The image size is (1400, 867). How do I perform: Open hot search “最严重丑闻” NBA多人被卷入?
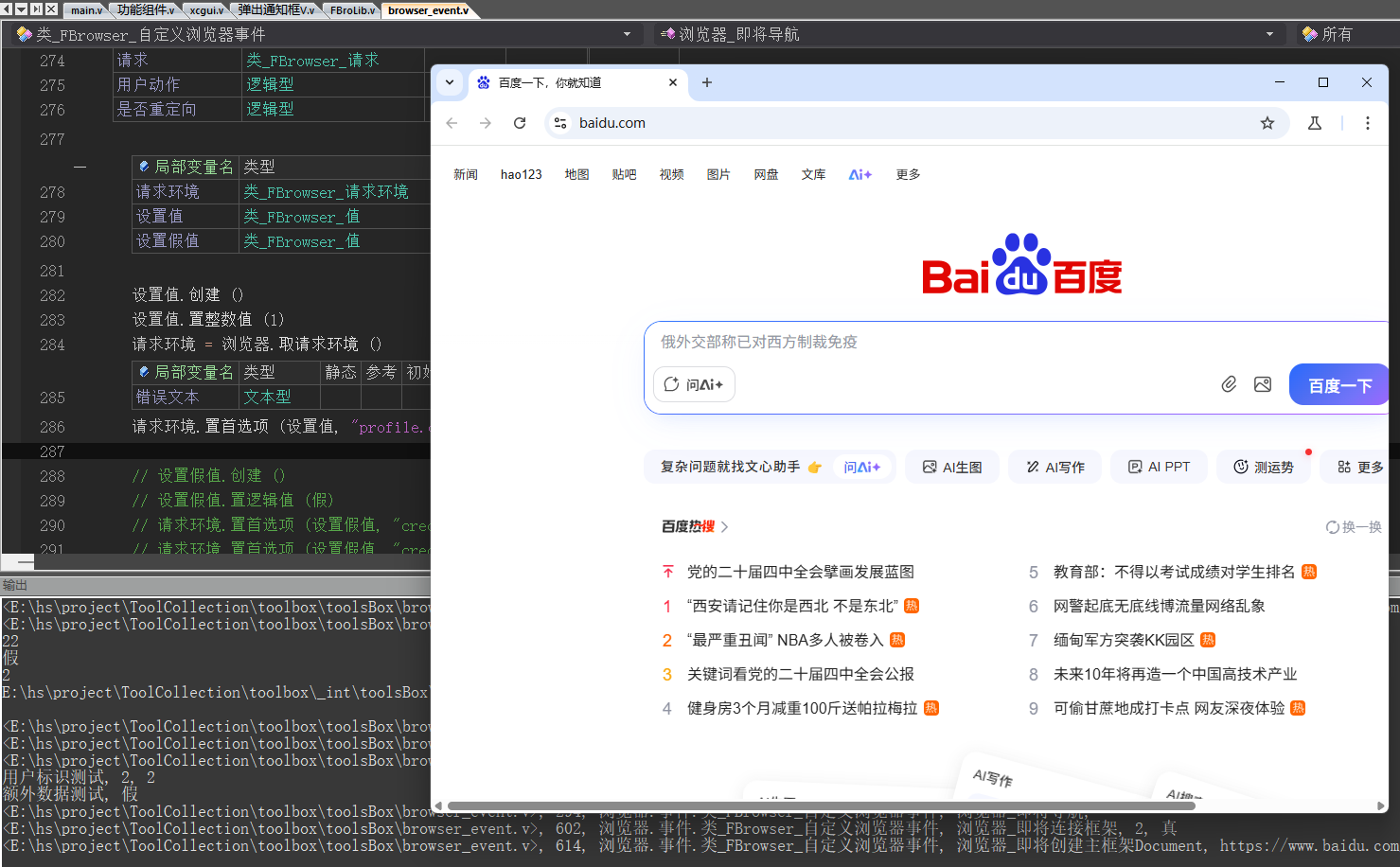pyautogui.click(x=786, y=640)
